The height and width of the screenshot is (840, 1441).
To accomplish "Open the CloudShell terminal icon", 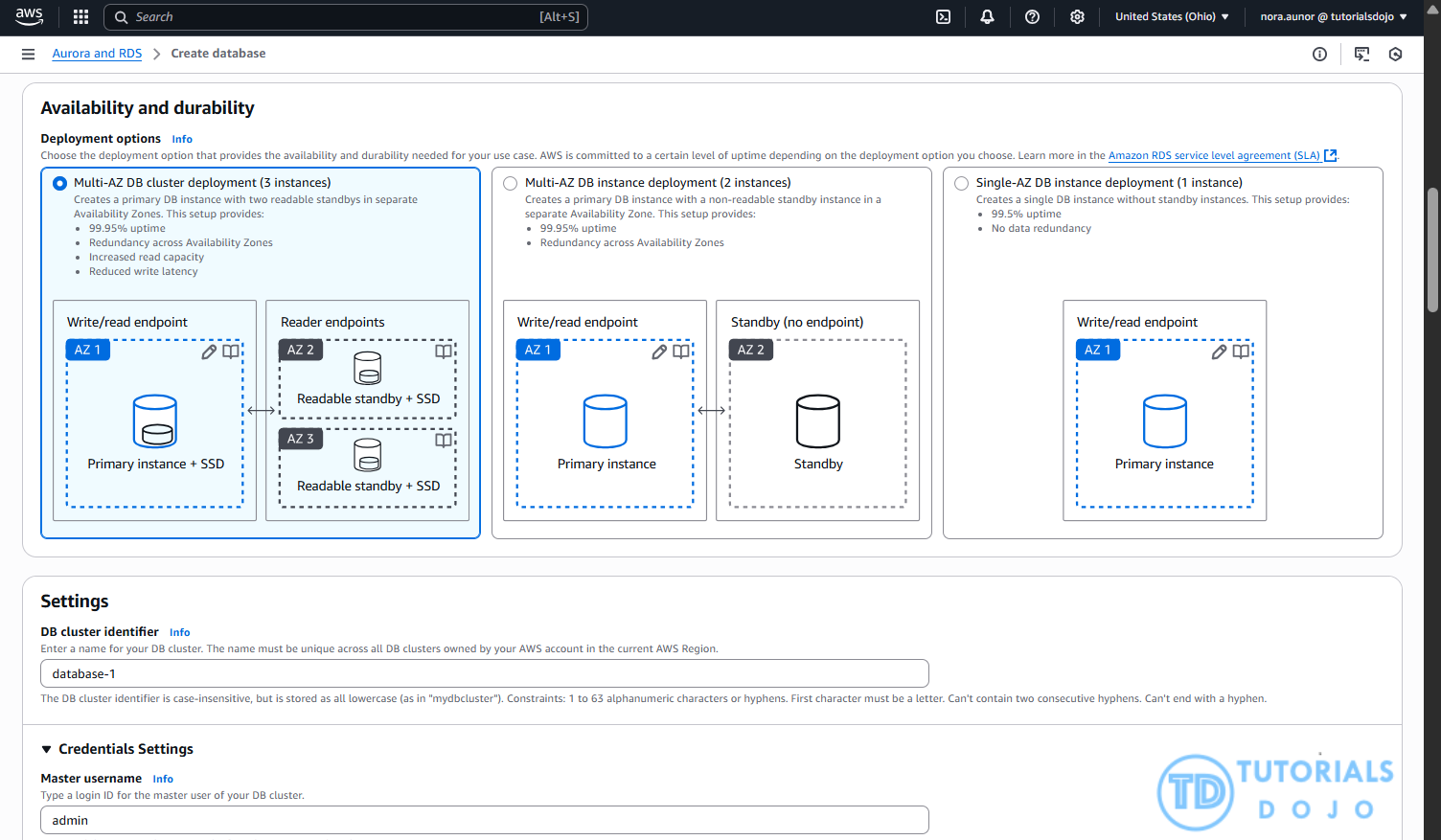I will [943, 16].
